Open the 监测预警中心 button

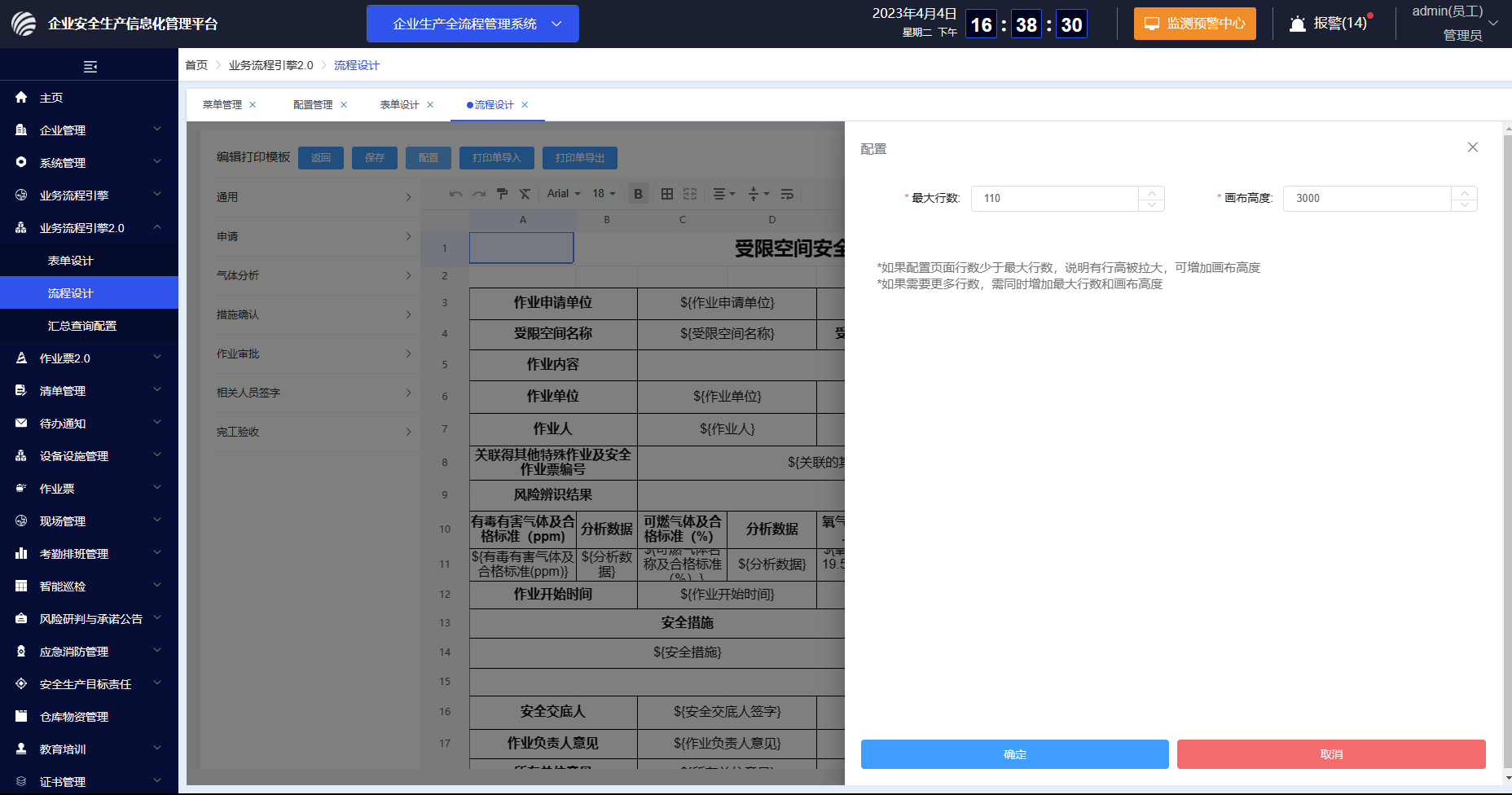(x=1195, y=24)
